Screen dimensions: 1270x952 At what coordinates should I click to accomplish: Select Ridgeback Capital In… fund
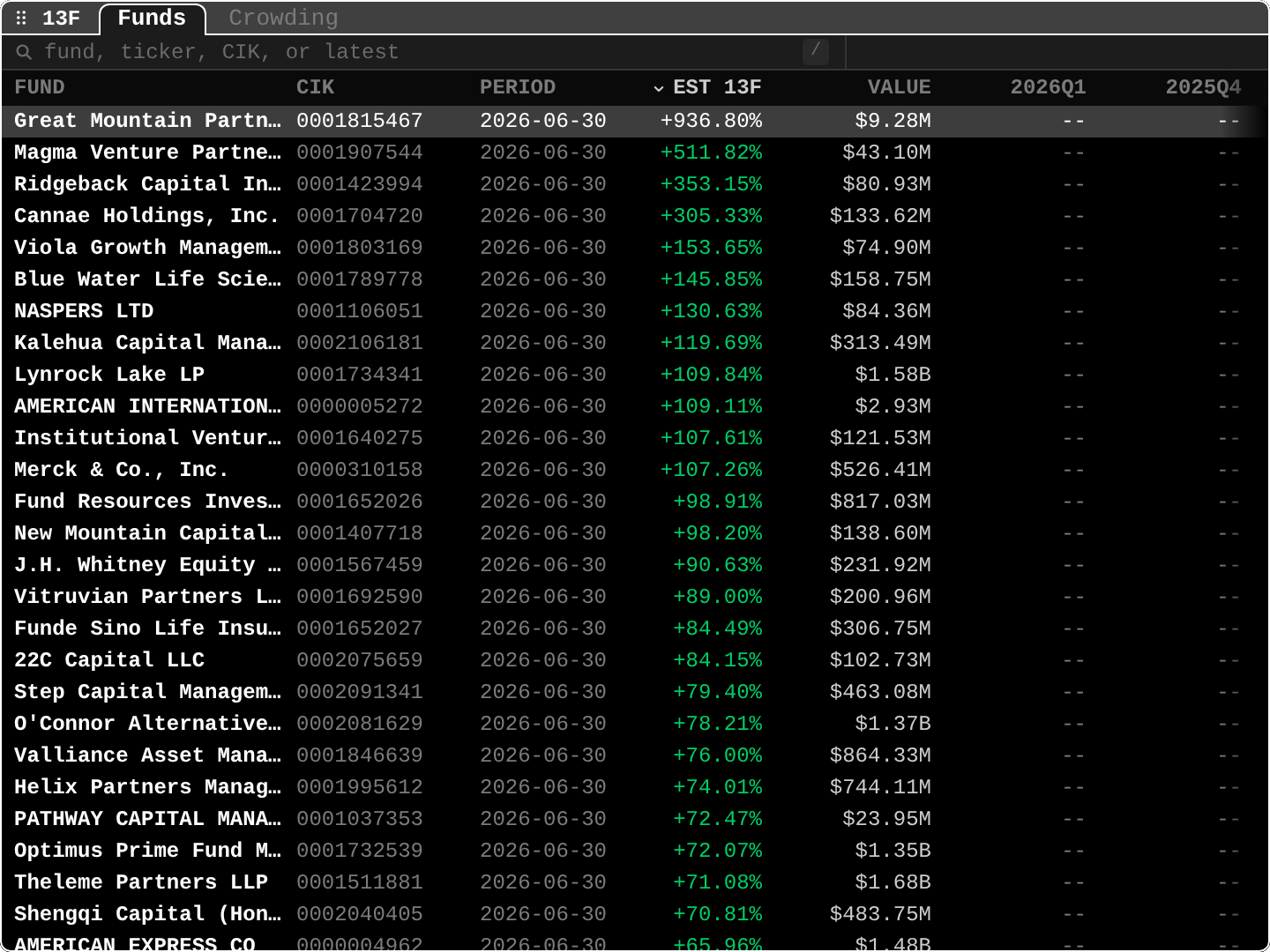pos(635,184)
